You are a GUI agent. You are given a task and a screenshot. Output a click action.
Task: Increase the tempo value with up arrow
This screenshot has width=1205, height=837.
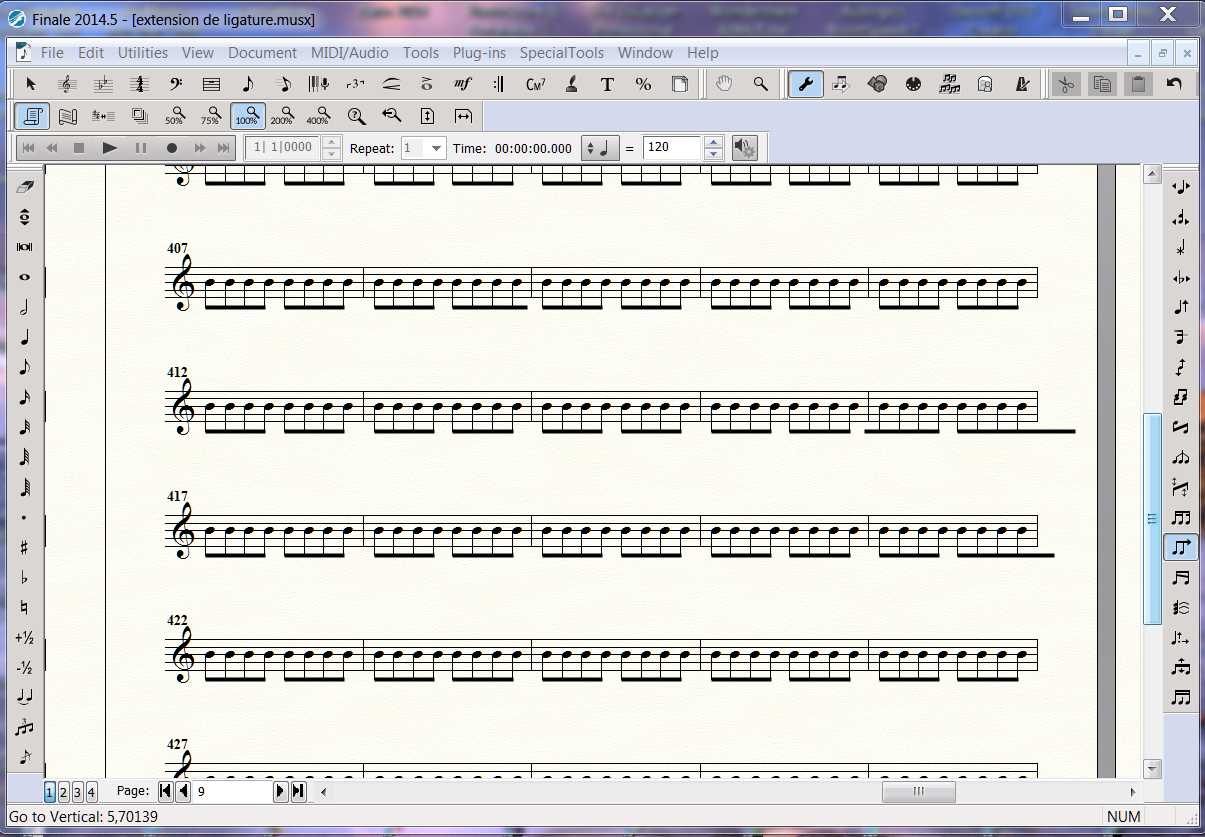point(713,143)
